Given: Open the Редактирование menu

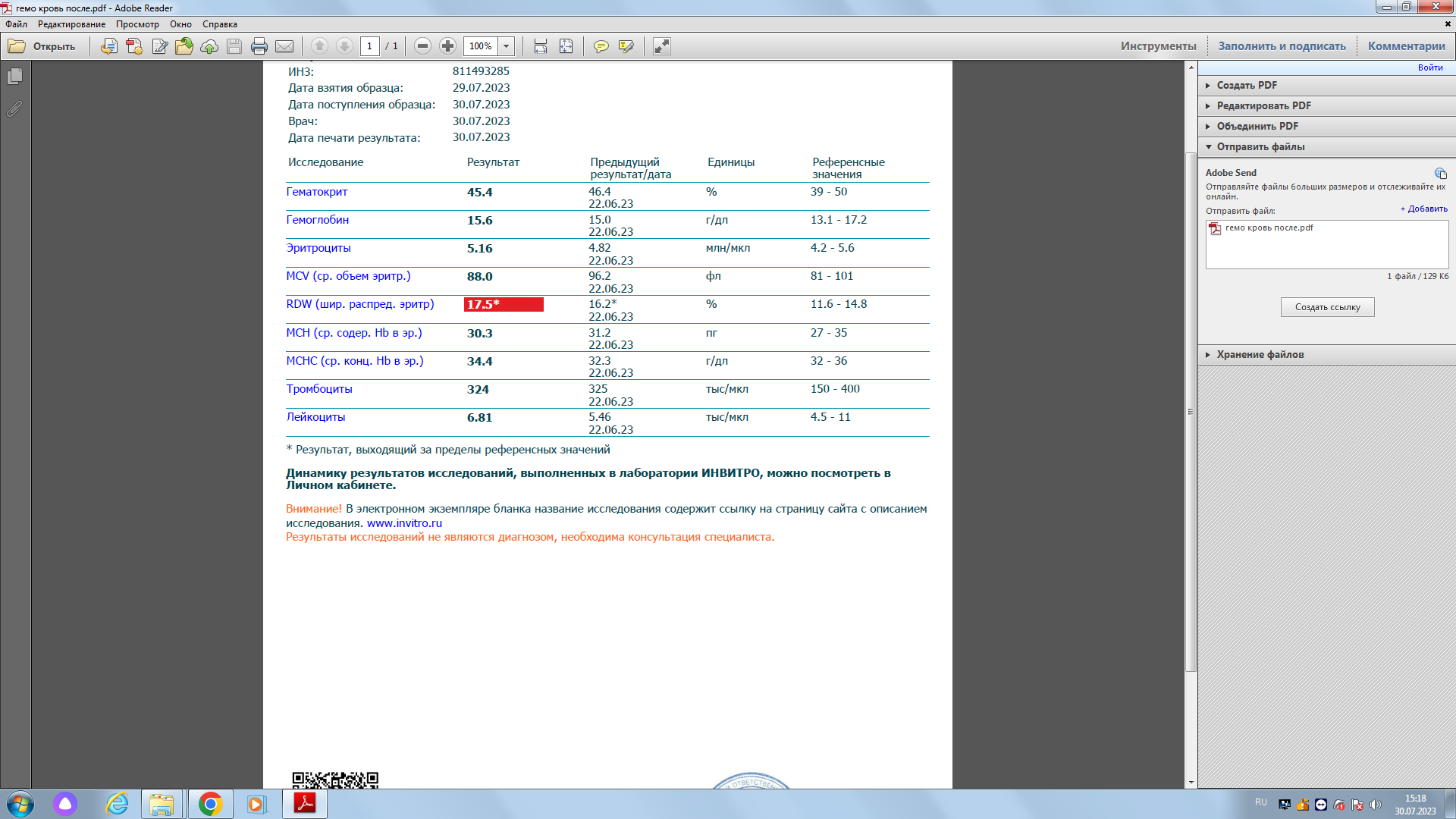Looking at the screenshot, I should 72,24.
